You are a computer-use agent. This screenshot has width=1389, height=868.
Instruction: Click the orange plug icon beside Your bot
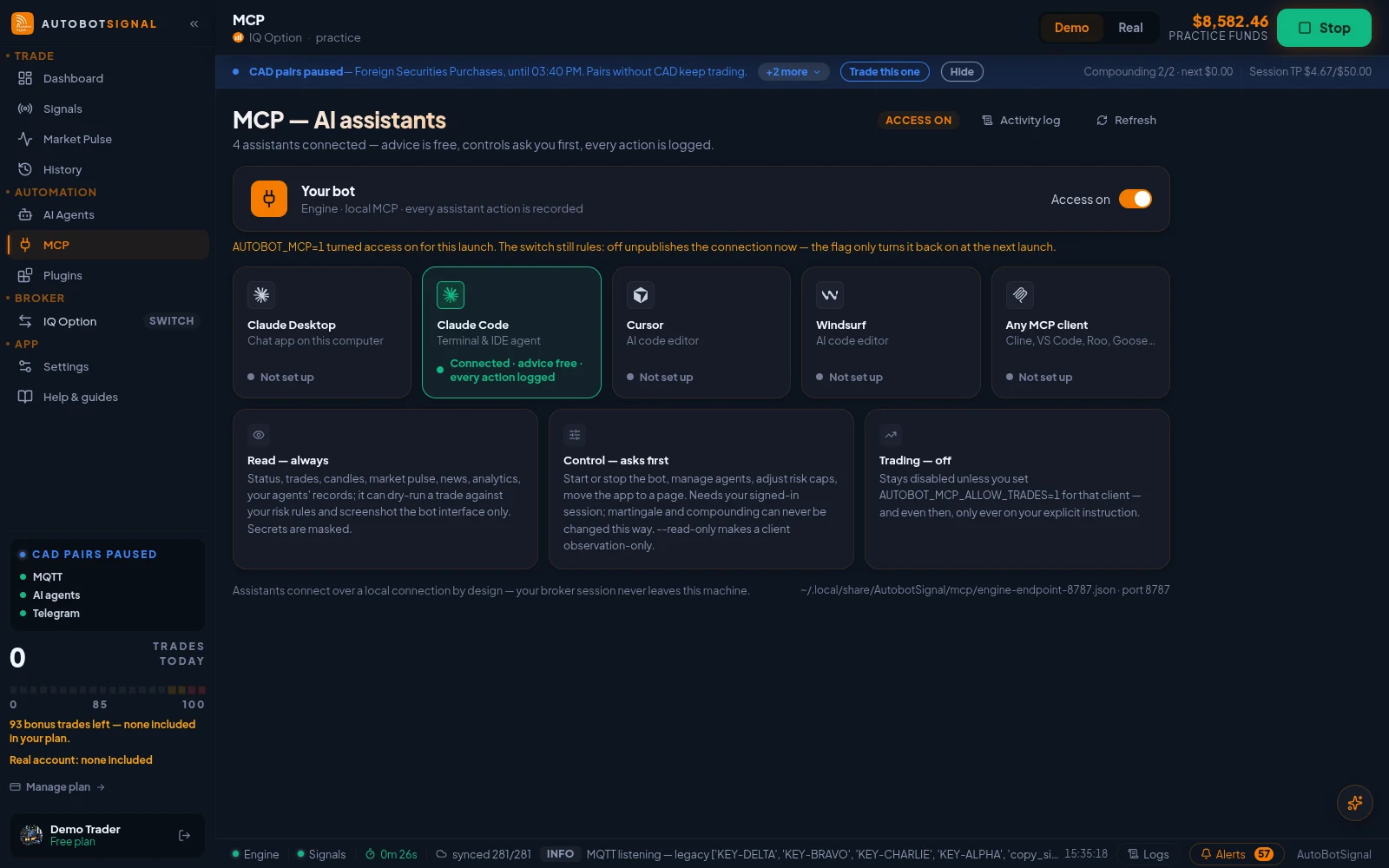click(x=269, y=199)
